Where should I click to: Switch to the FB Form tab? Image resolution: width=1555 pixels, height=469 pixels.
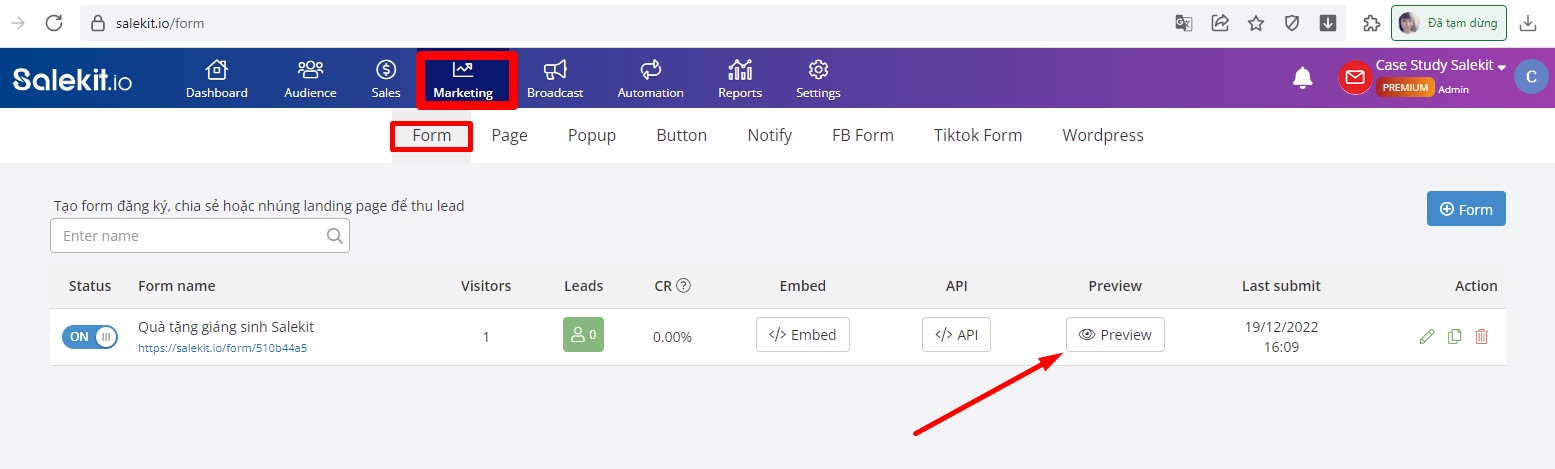[863, 135]
